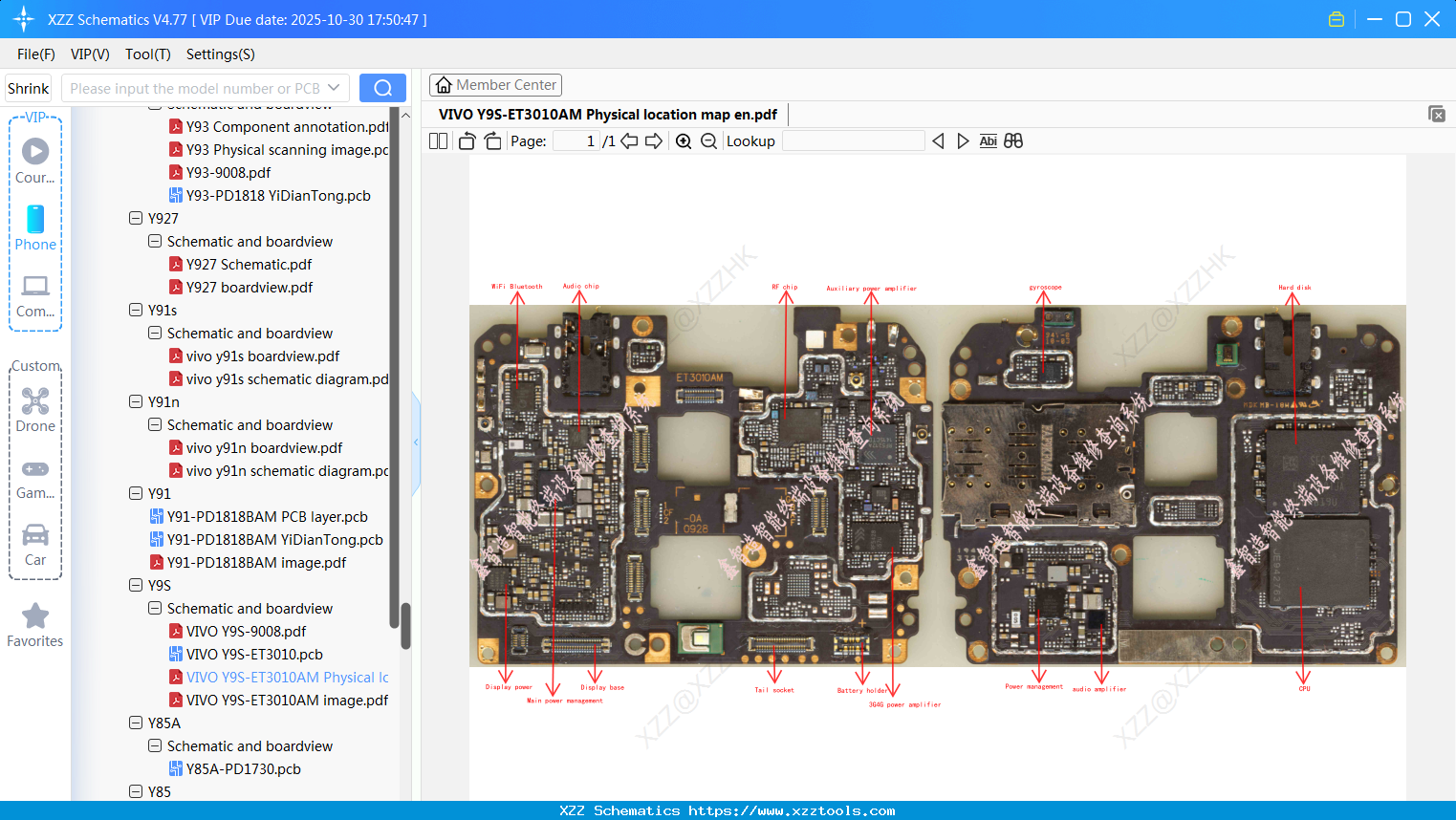This screenshot has width=1456, height=820.
Task: Select the VIVO Y9S-ET3010AM Physical location map tab
Action: (608, 115)
